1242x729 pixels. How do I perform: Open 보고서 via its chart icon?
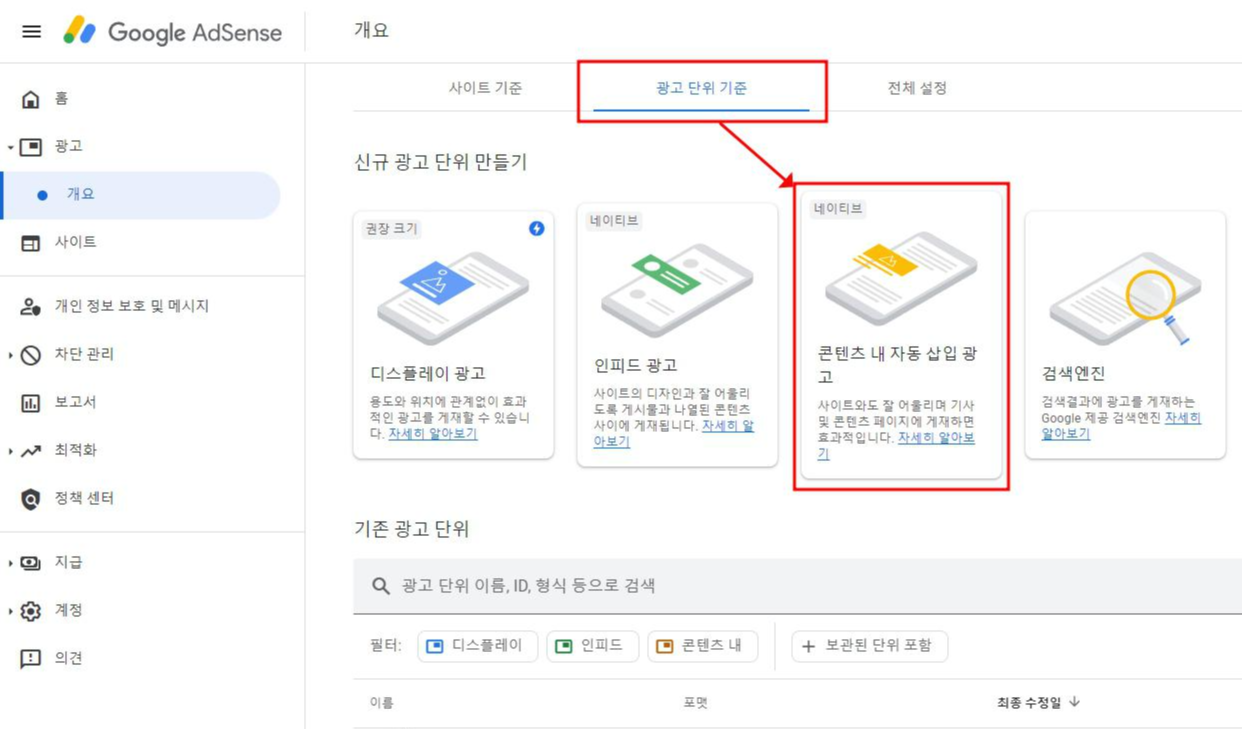coord(32,402)
